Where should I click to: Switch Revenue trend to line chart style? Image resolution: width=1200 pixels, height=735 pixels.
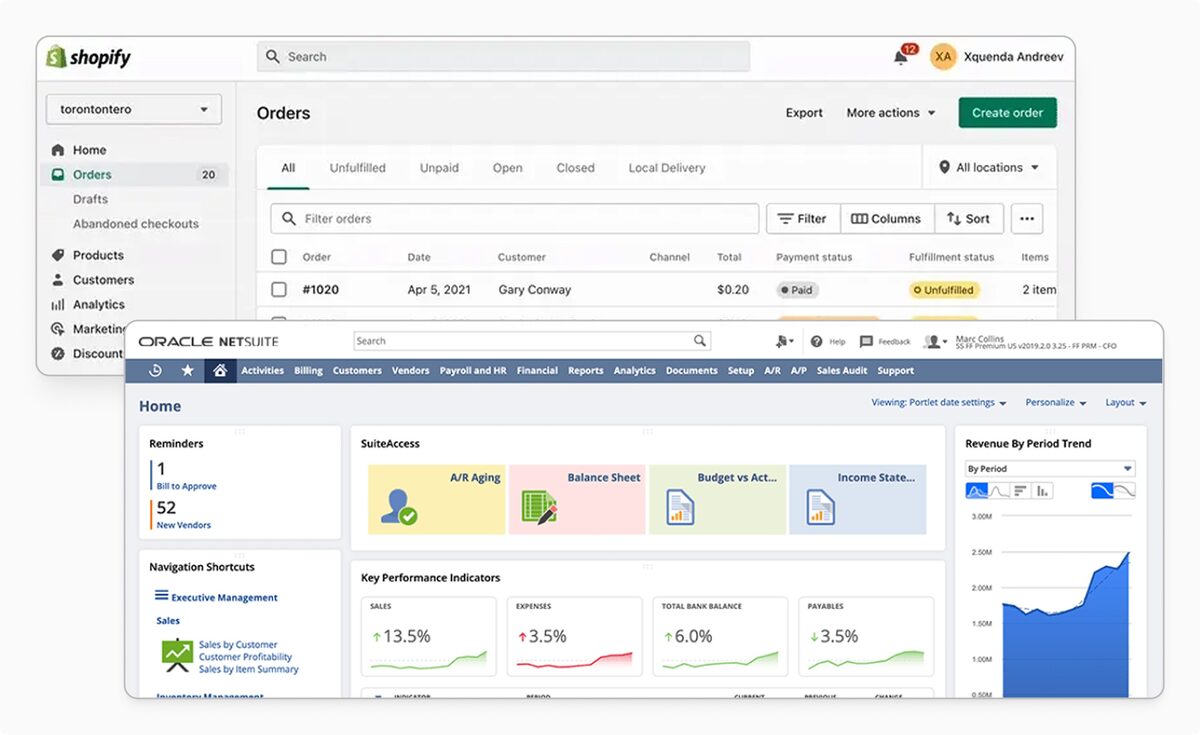pos(1000,490)
